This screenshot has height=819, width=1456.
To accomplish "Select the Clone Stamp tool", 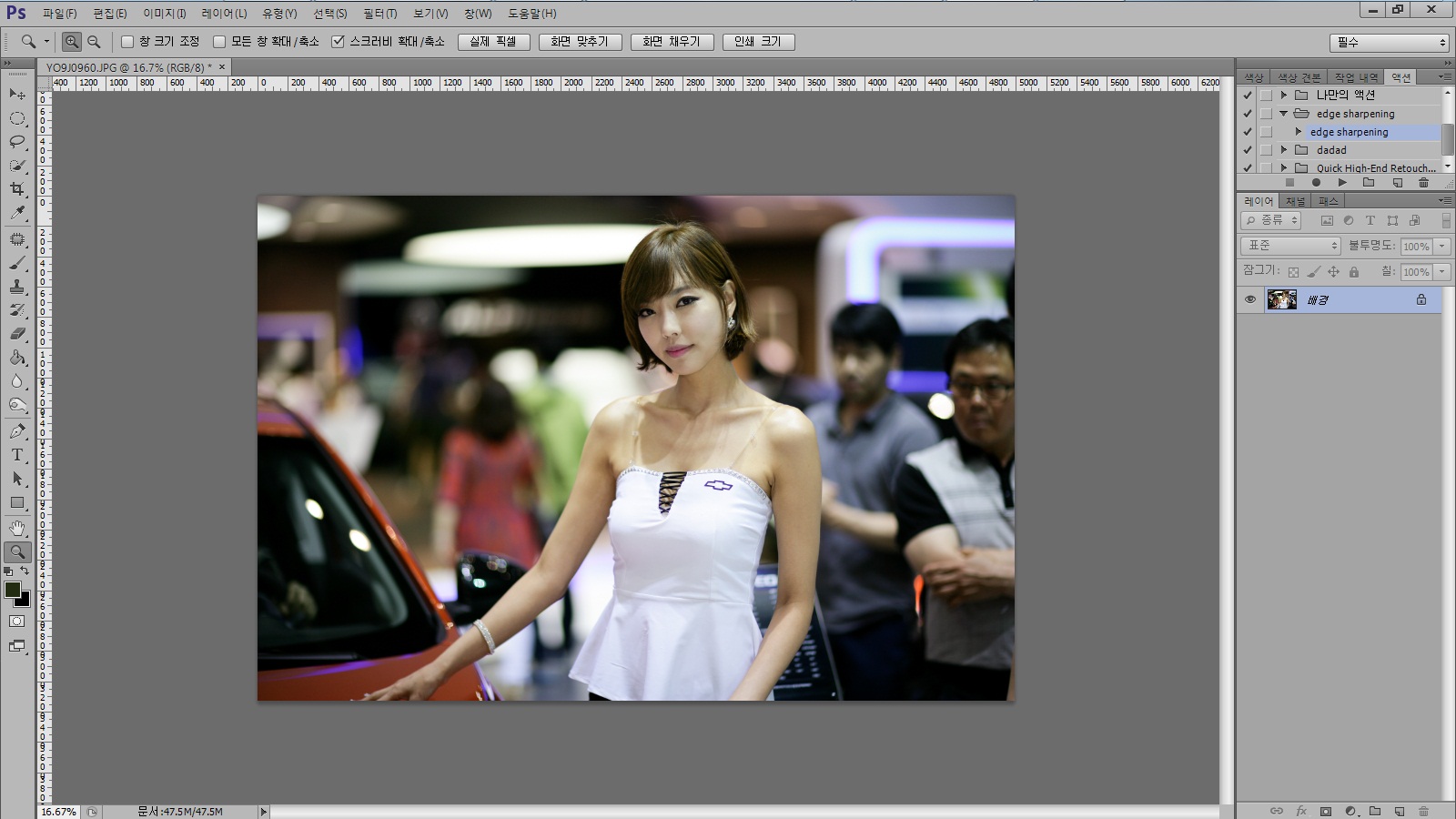I will pyautogui.click(x=17, y=287).
